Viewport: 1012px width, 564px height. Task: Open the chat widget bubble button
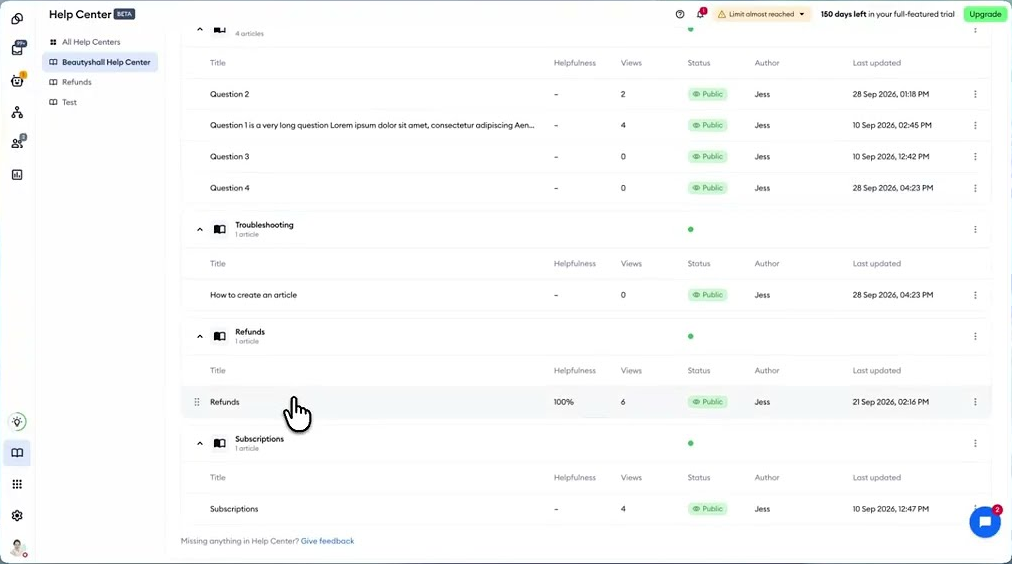click(985, 521)
